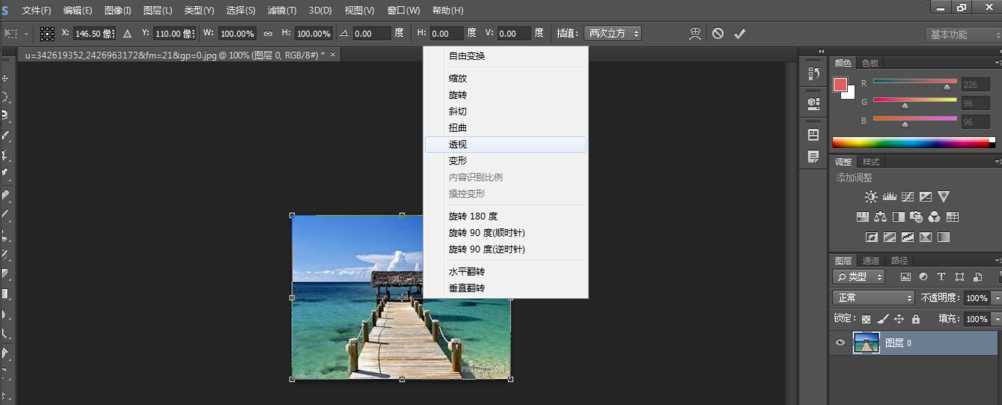The width and height of the screenshot is (1002, 405).
Task: Open the 正常 blend mode dropdown
Action: [x=874, y=298]
